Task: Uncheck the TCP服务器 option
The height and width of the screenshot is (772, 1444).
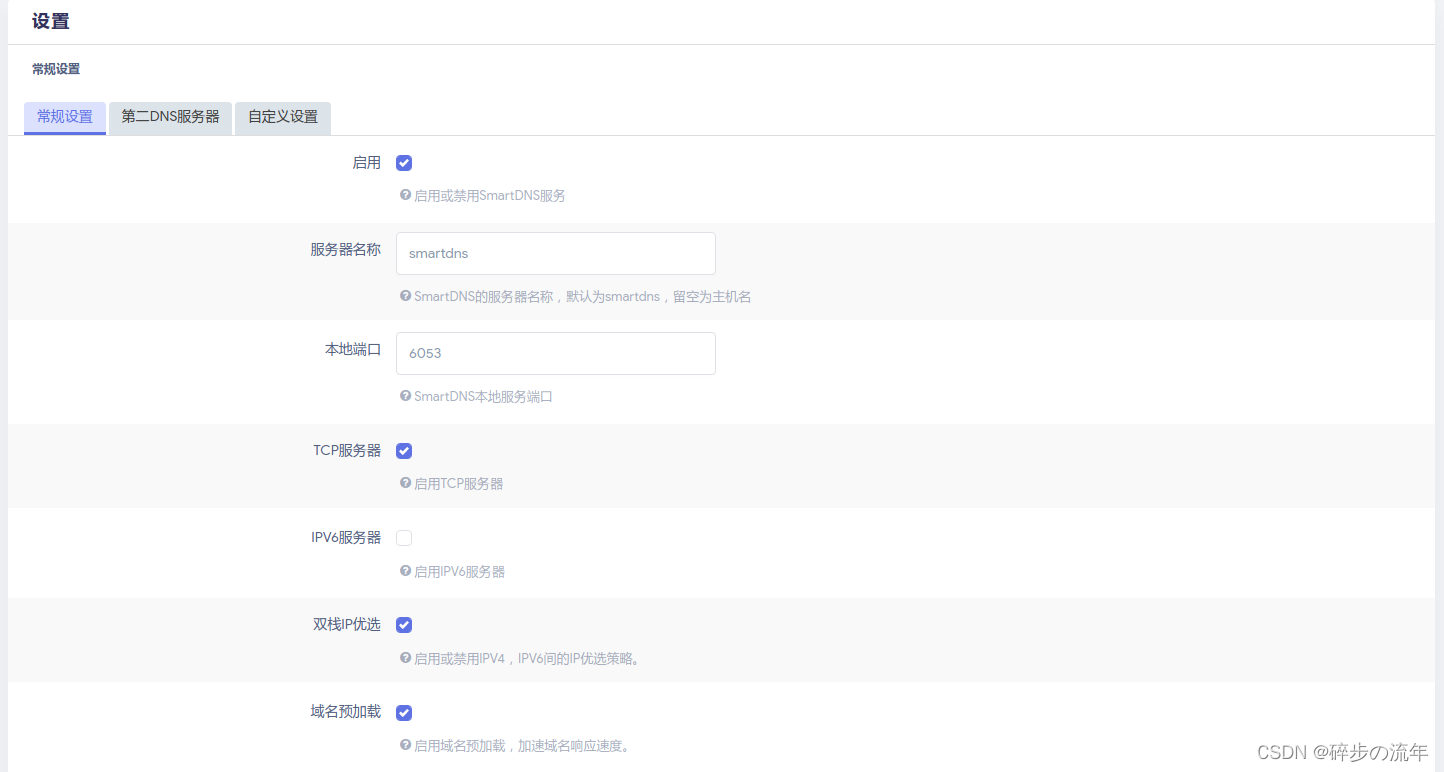Action: click(x=403, y=450)
